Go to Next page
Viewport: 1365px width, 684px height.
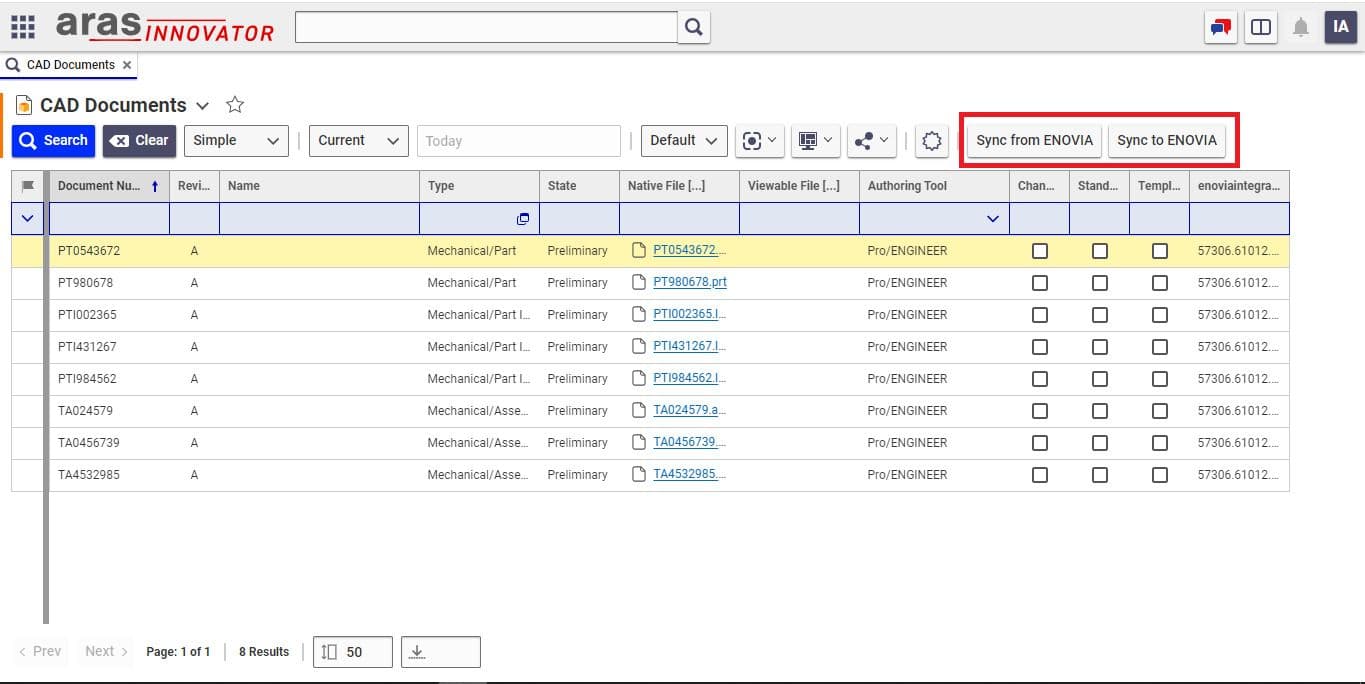coord(106,651)
